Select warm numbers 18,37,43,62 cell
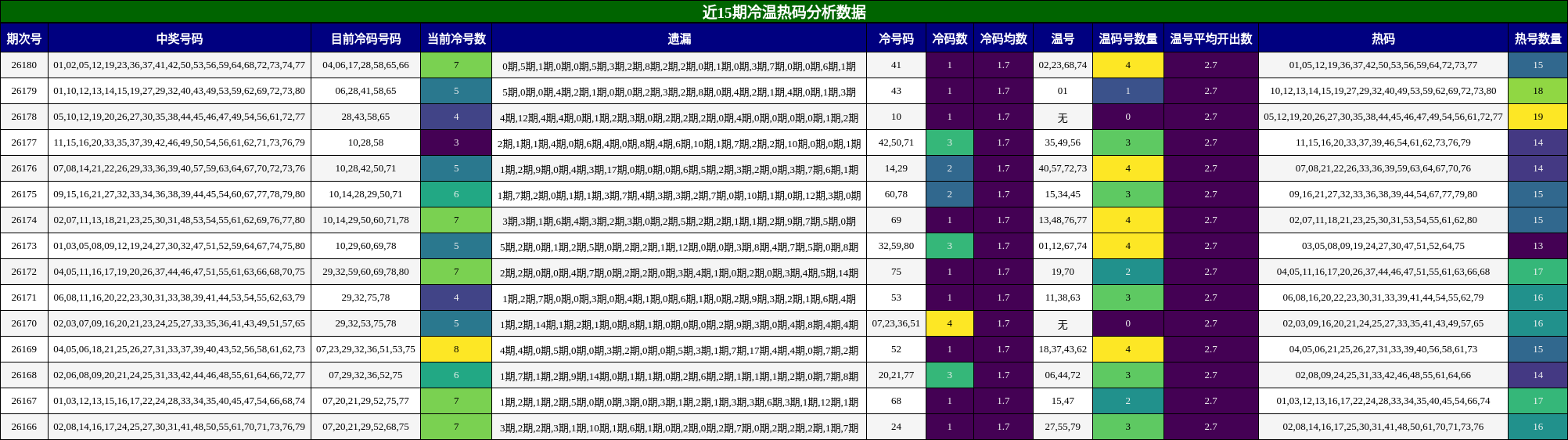The width and height of the screenshot is (1568, 440). click(x=1063, y=349)
